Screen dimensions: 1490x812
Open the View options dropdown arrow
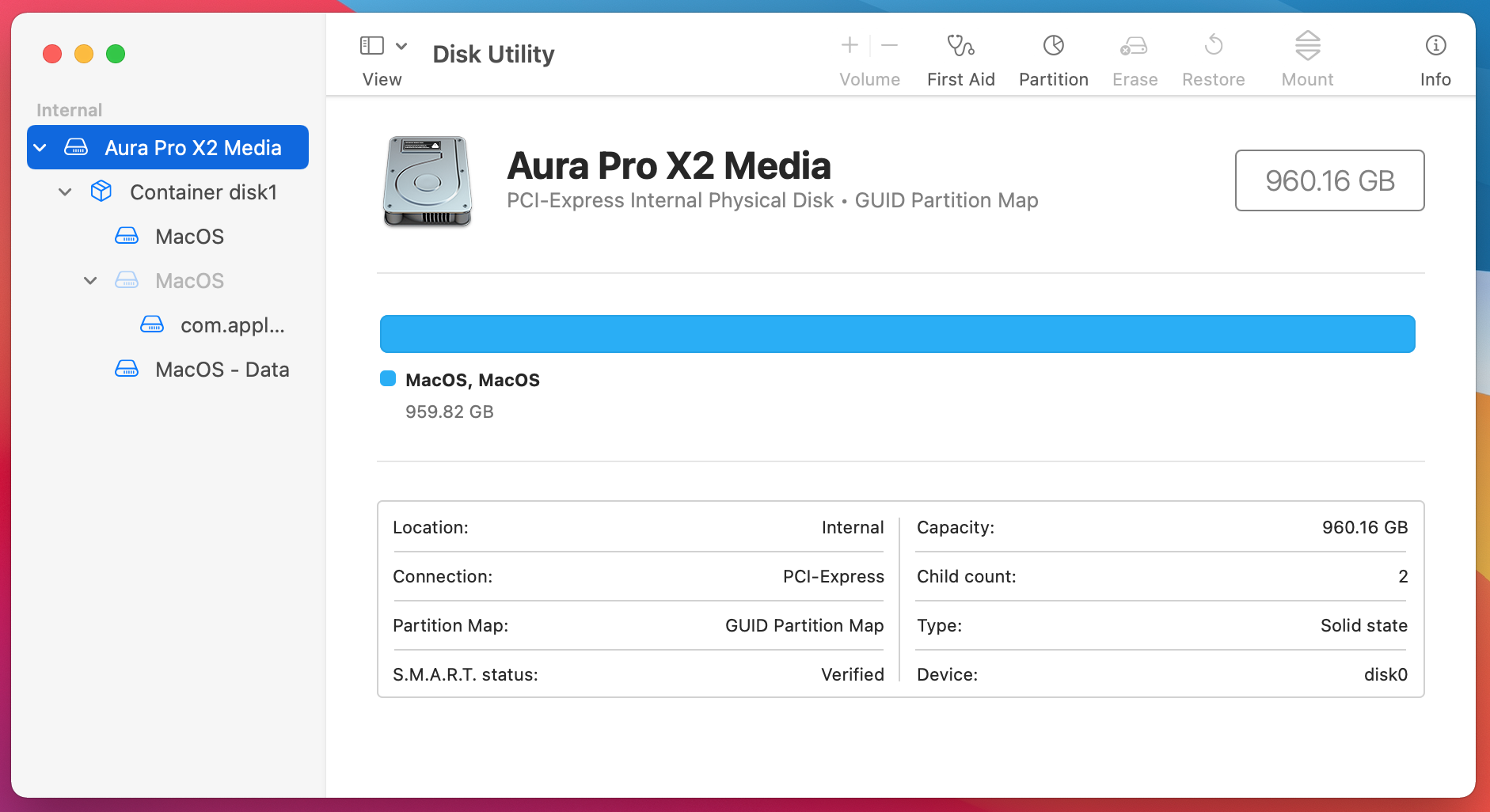(x=401, y=46)
